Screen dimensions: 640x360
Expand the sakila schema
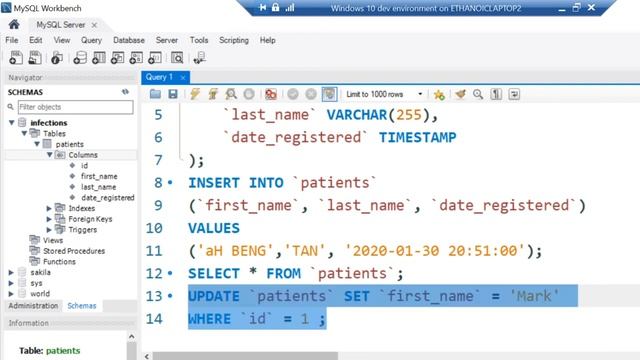[11, 272]
